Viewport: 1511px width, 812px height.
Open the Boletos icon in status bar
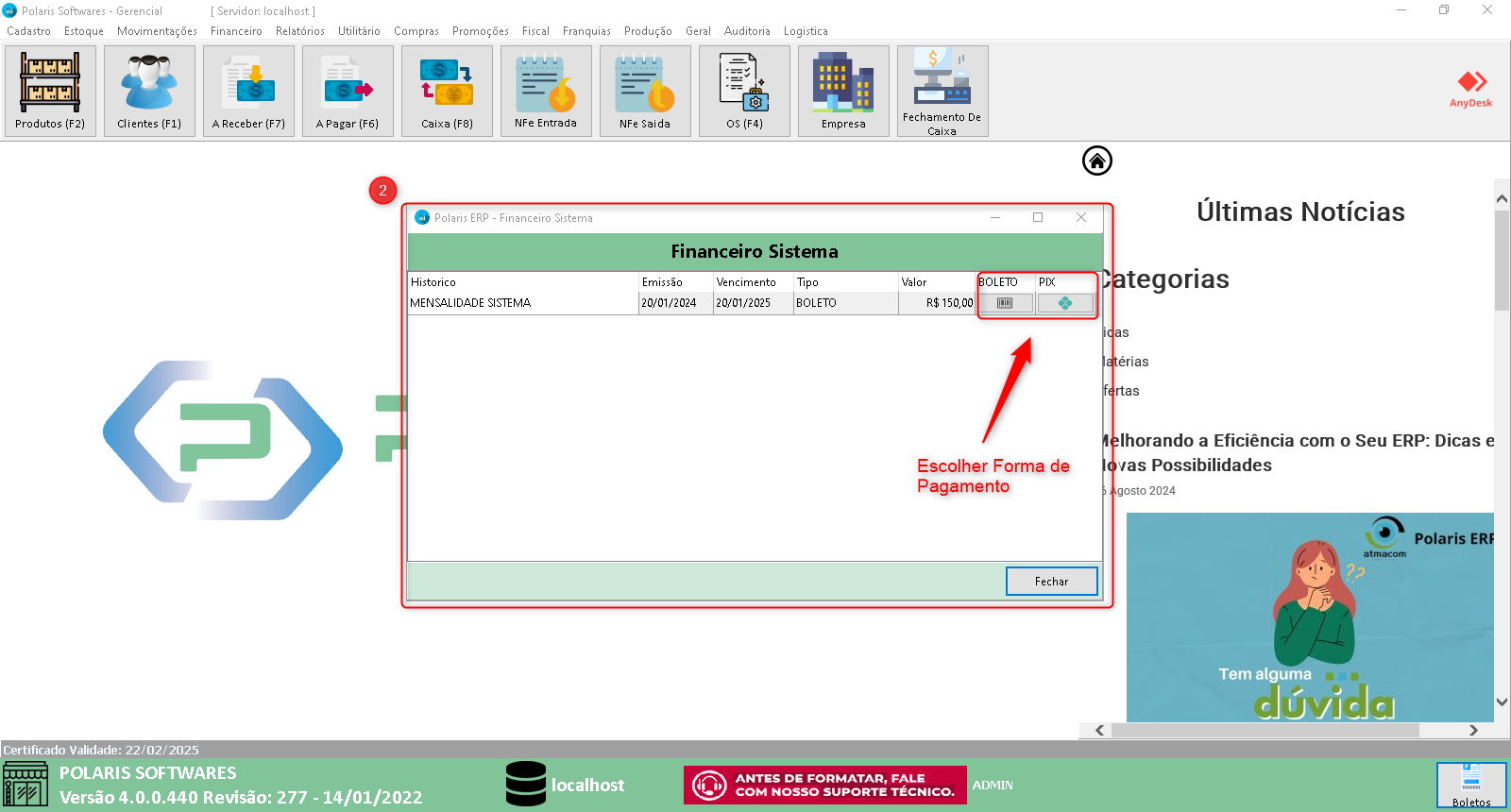[1471, 786]
